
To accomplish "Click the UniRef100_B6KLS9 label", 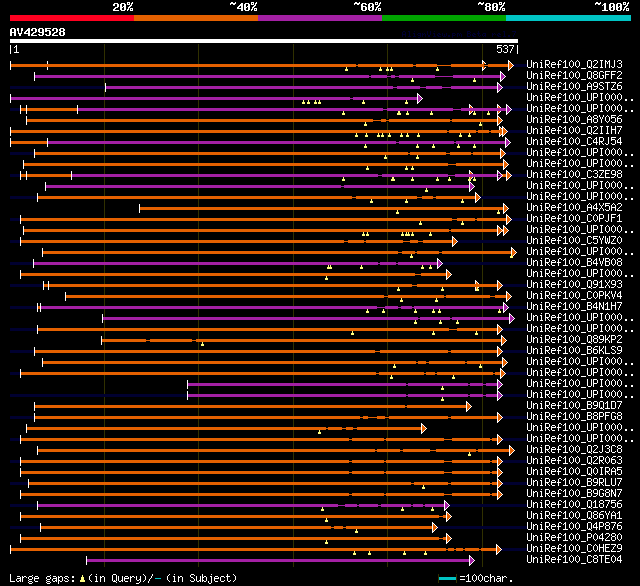I will tap(574, 351).
